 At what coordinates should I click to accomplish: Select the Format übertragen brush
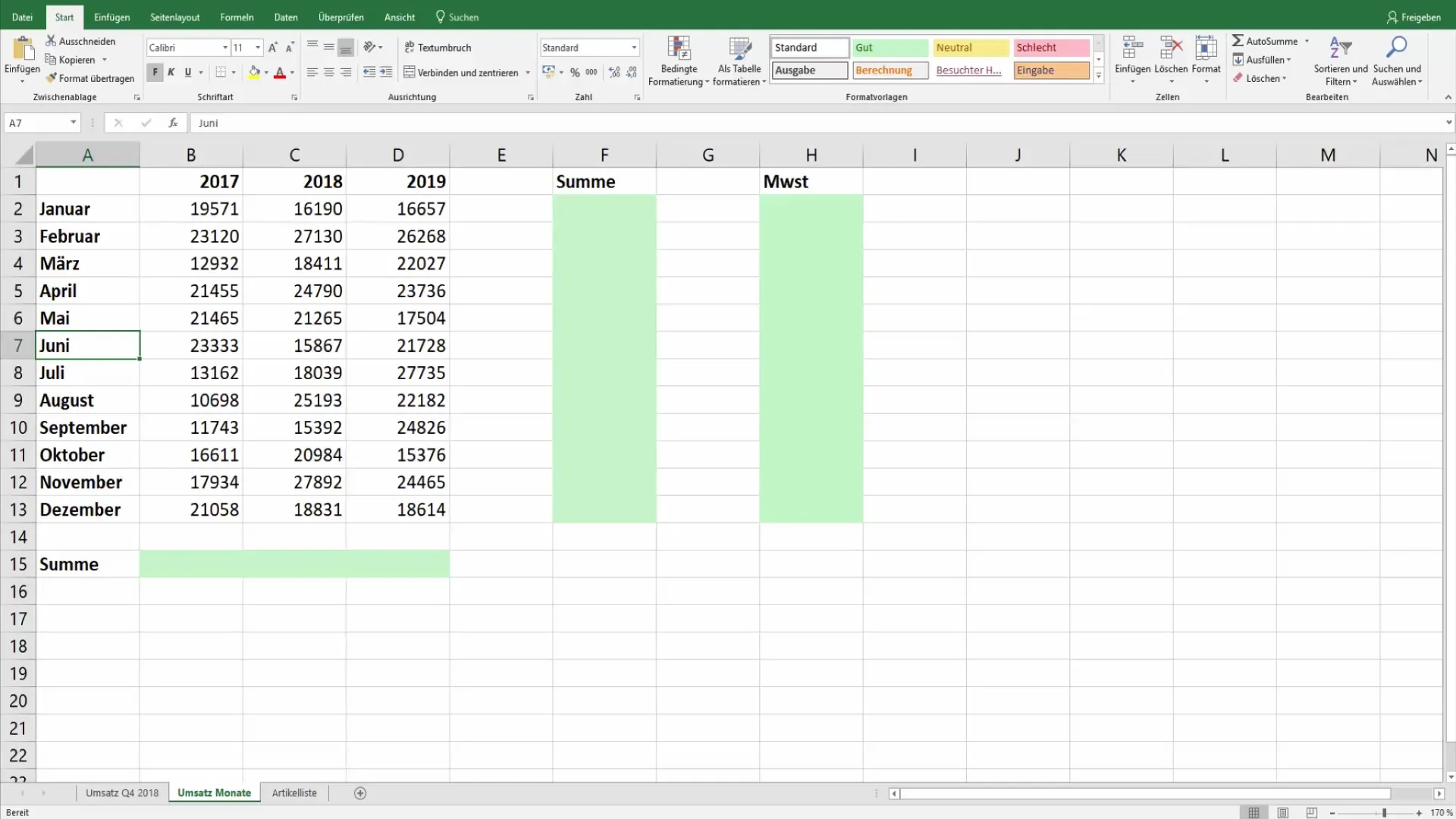(52, 78)
